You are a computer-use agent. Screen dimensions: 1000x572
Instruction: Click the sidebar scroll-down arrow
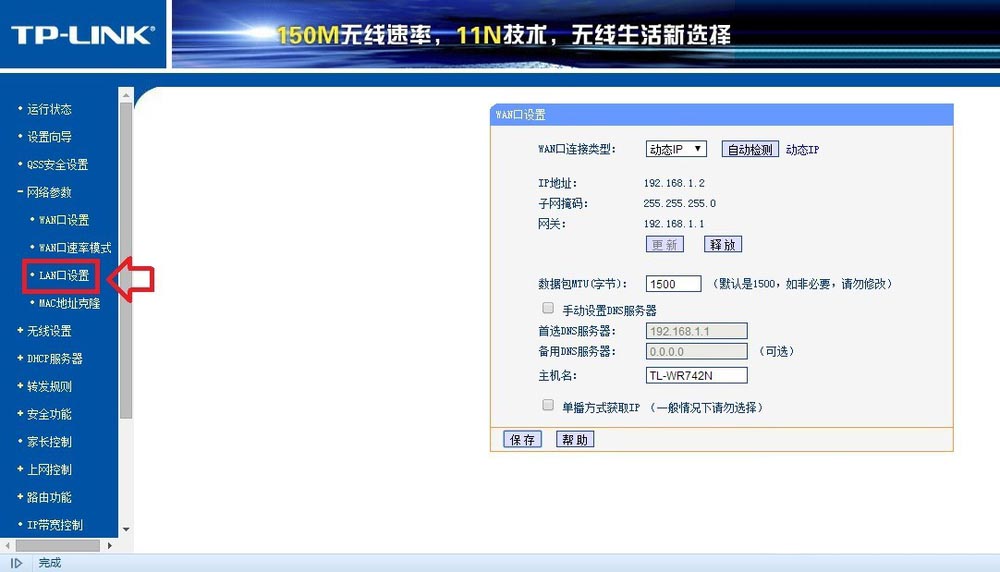[126, 529]
